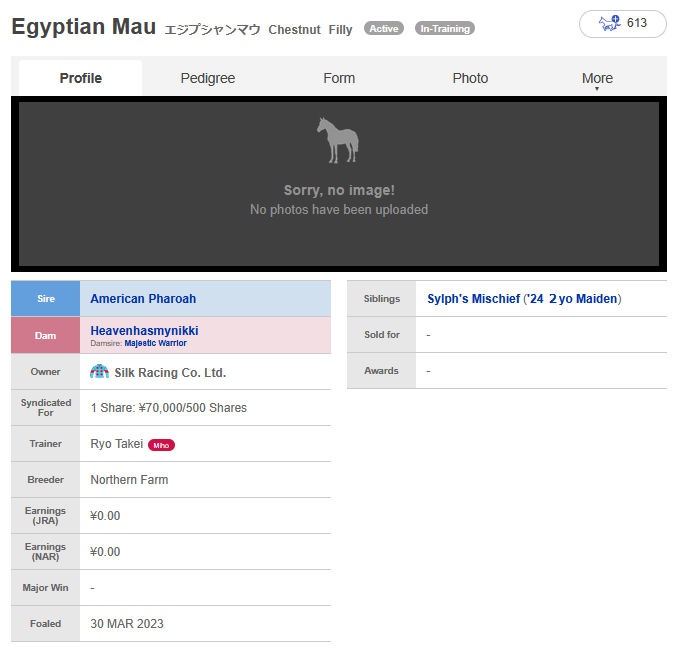Click the Active status badge
685x651 pixels.
click(384, 28)
